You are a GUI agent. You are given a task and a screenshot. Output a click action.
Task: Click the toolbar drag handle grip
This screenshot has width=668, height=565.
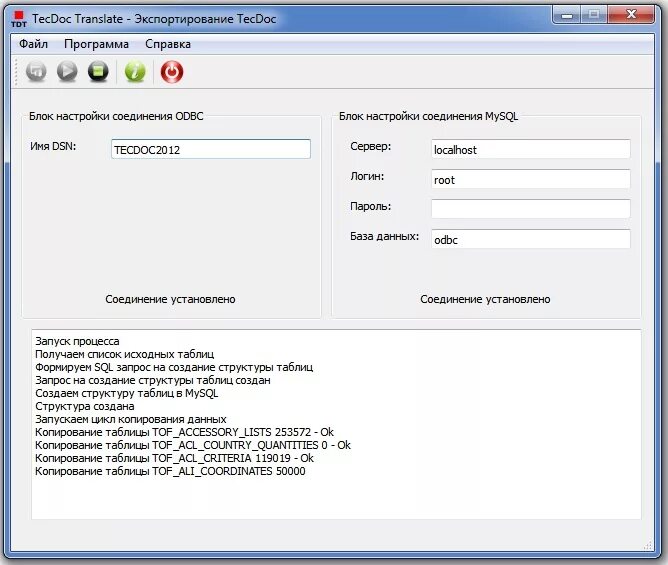(16, 72)
